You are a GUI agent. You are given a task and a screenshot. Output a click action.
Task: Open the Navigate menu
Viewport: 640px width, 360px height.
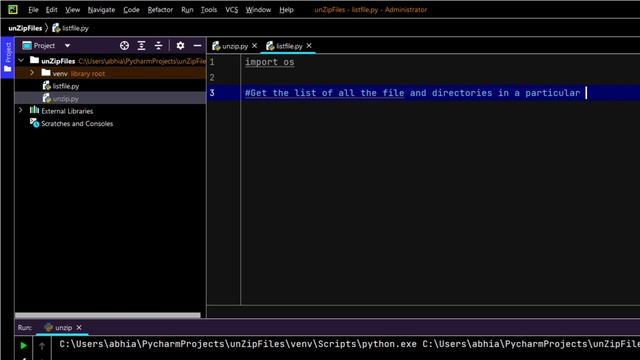[x=101, y=10]
